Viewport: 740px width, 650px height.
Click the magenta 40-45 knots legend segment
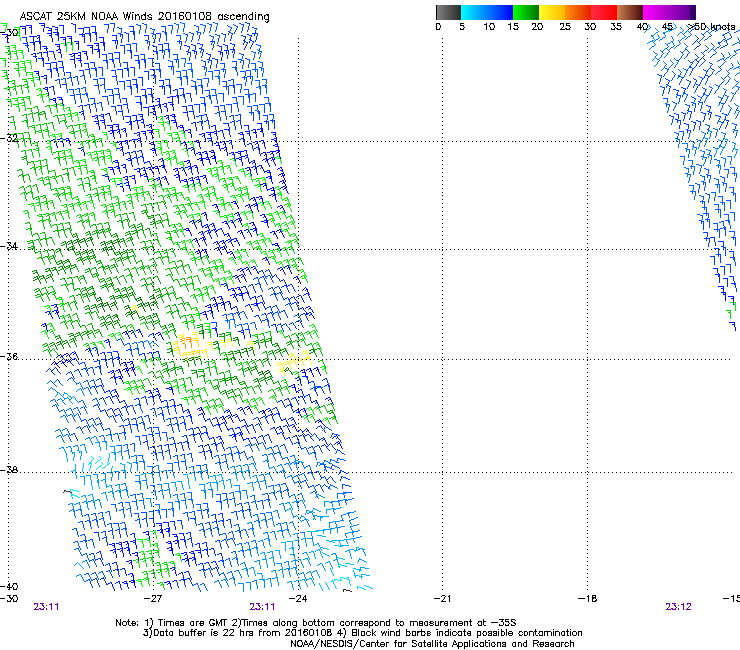656,12
